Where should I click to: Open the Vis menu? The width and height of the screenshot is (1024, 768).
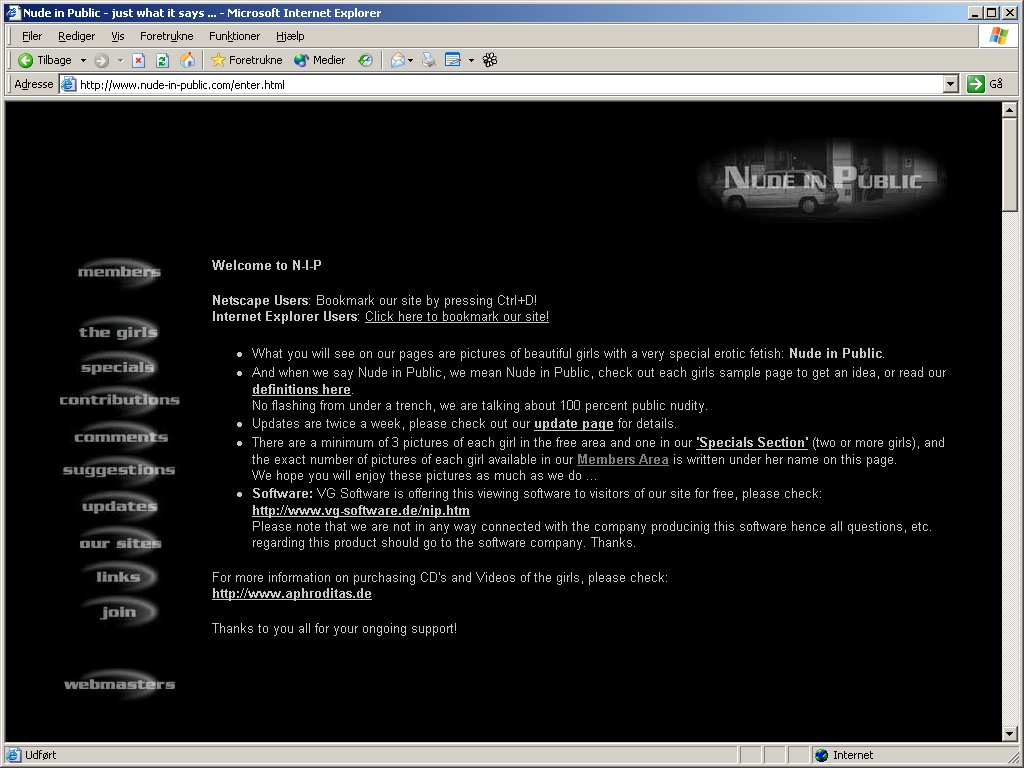(118, 36)
